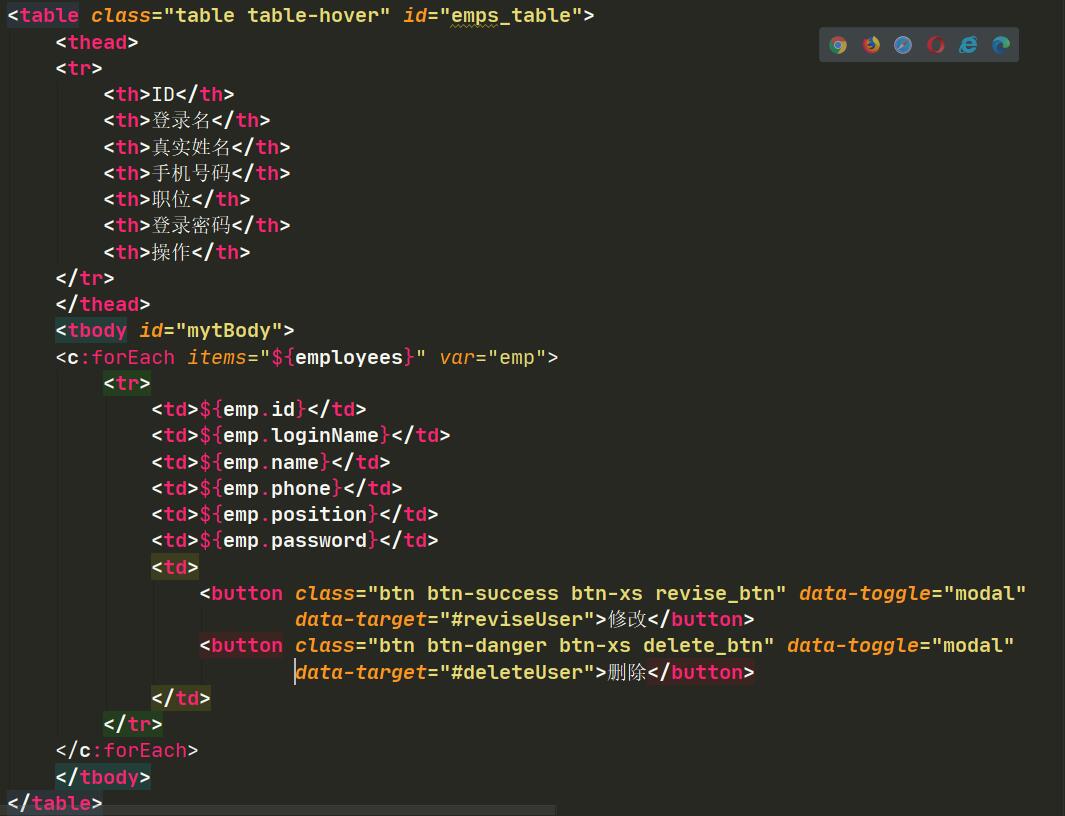This screenshot has width=1065, height=816.
Task: Click the 手机号码 header text
Action: coord(191,173)
